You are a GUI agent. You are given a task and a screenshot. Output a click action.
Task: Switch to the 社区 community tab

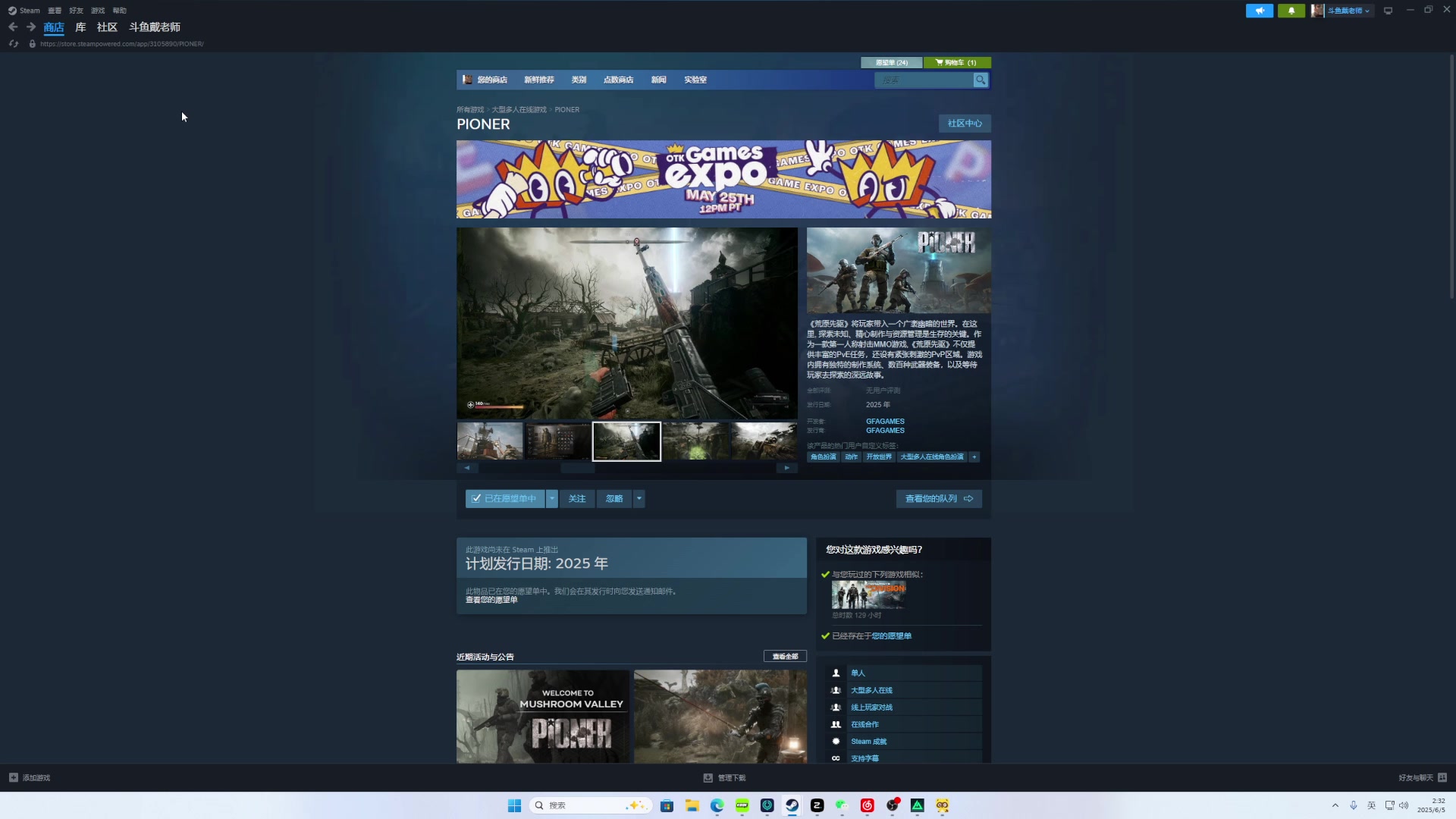pos(107,27)
